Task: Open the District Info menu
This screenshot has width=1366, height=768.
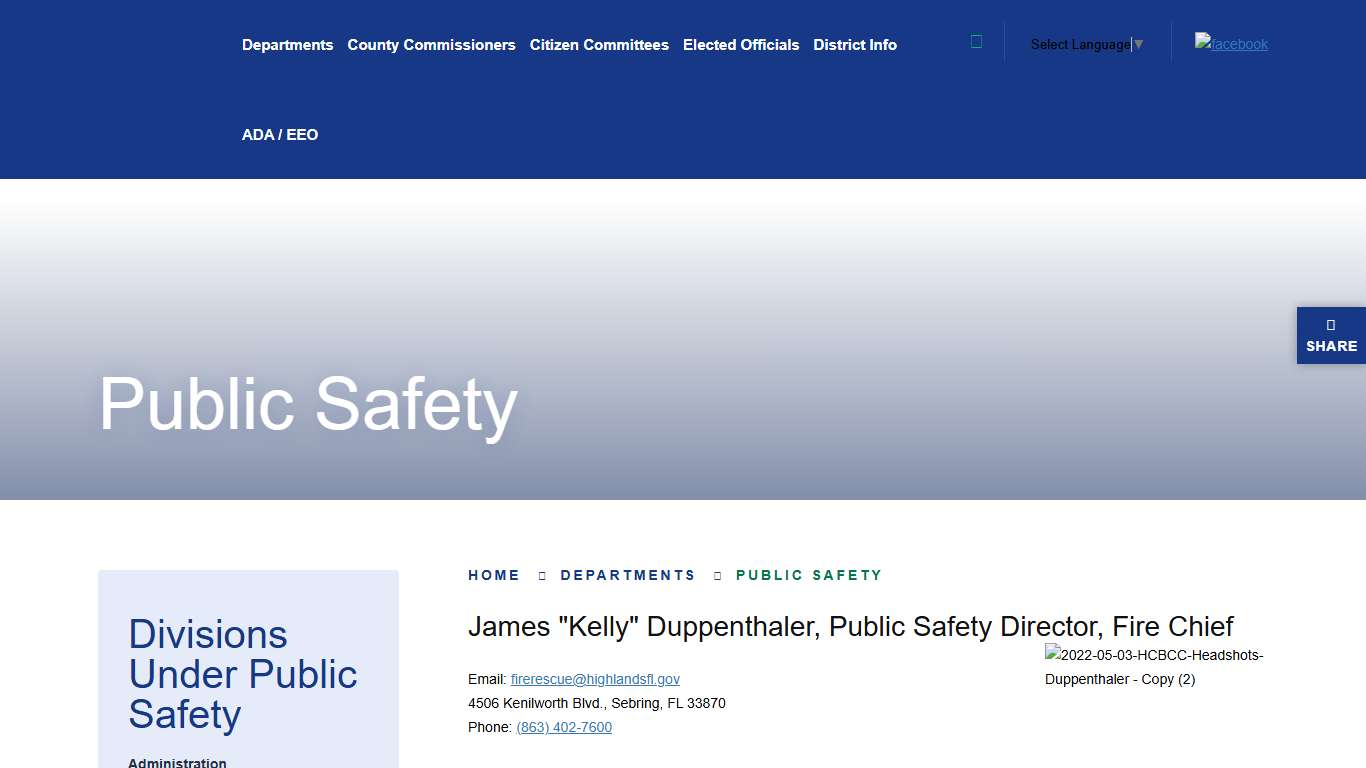Action: pyautogui.click(x=855, y=45)
